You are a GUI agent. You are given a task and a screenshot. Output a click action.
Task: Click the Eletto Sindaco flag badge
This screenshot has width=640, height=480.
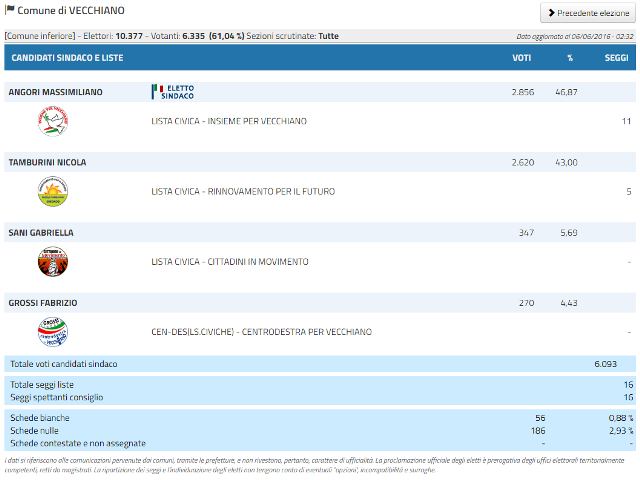pyautogui.click(x=173, y=92)
